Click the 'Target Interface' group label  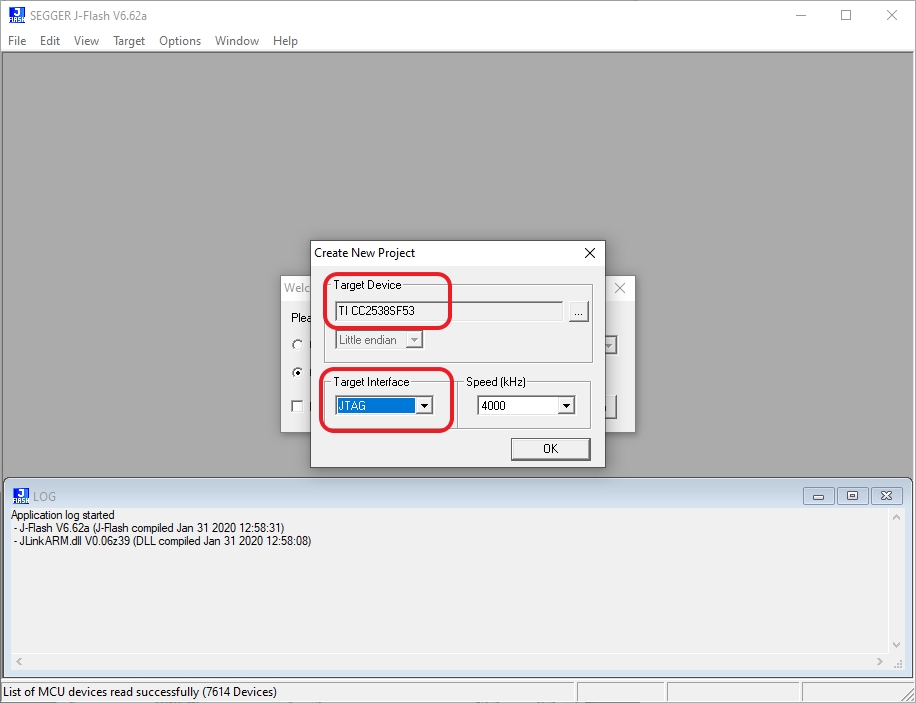click(371, 382)
